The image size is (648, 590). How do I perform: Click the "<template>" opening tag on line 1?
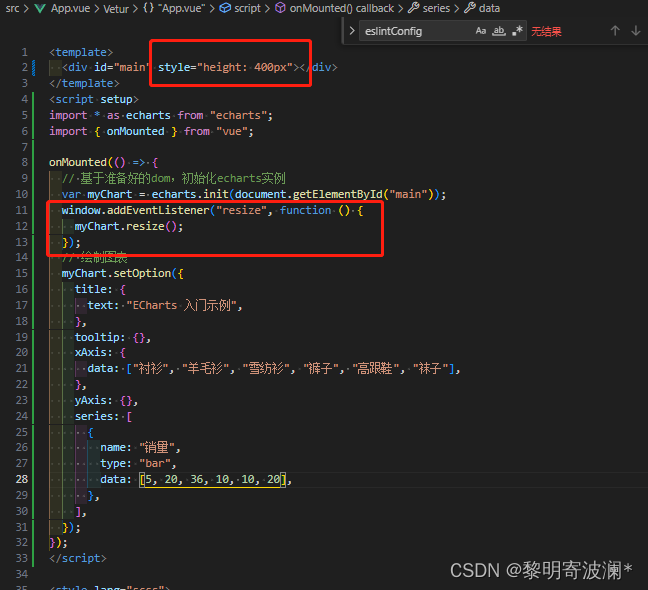[x=81, y=52]
